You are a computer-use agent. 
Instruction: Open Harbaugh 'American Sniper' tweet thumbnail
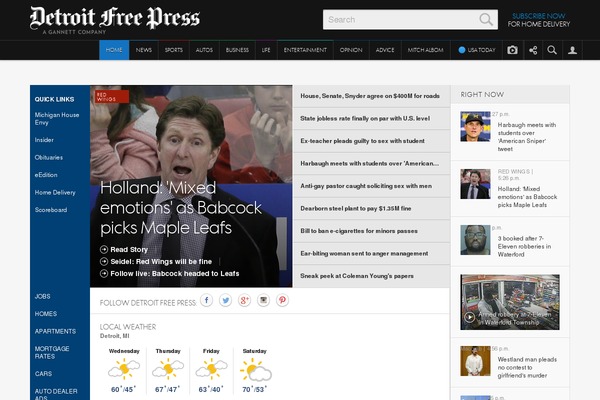pyautogui.click(x=475, y=127)
